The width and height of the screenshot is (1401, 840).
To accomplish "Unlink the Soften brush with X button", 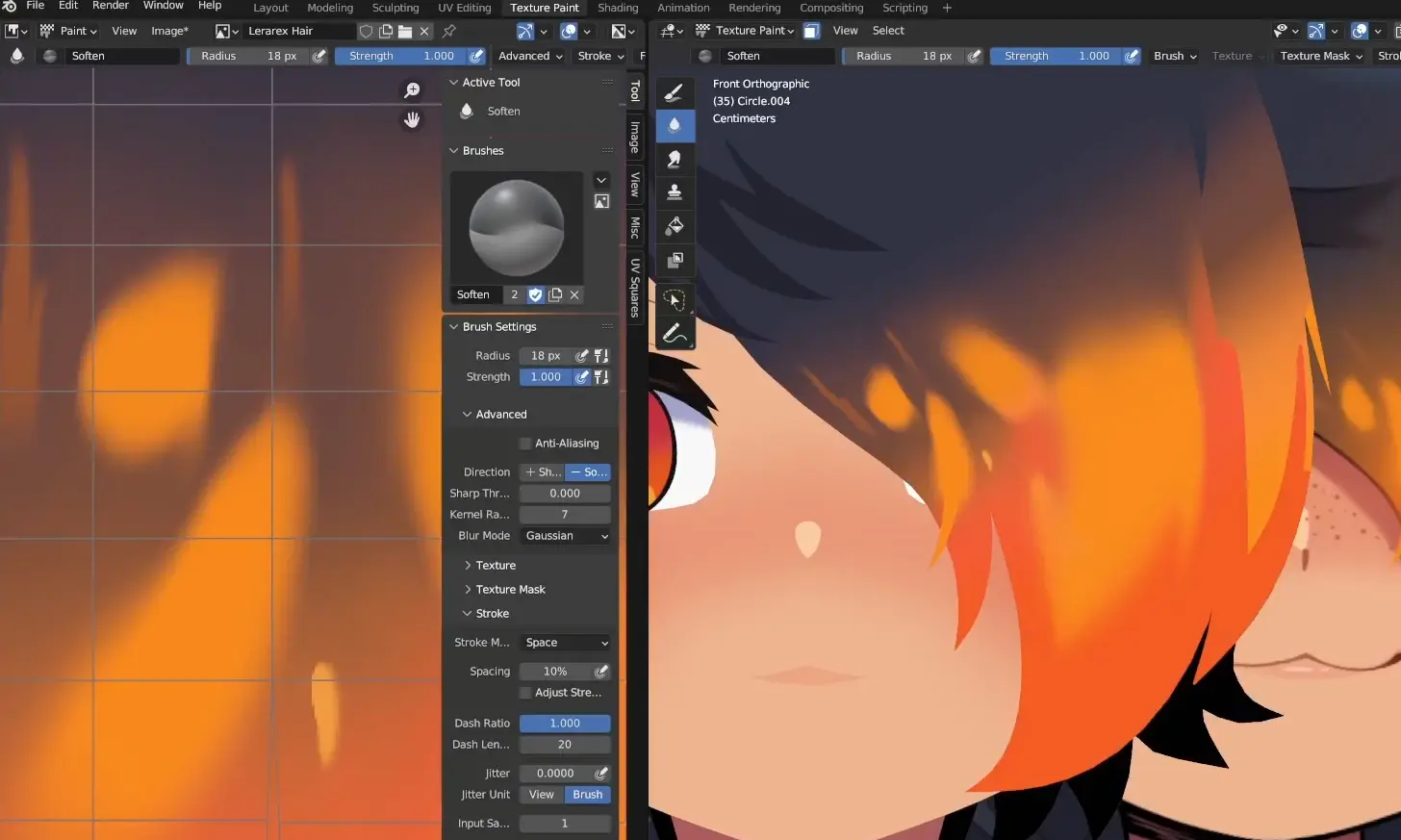I will coord(574,294).
